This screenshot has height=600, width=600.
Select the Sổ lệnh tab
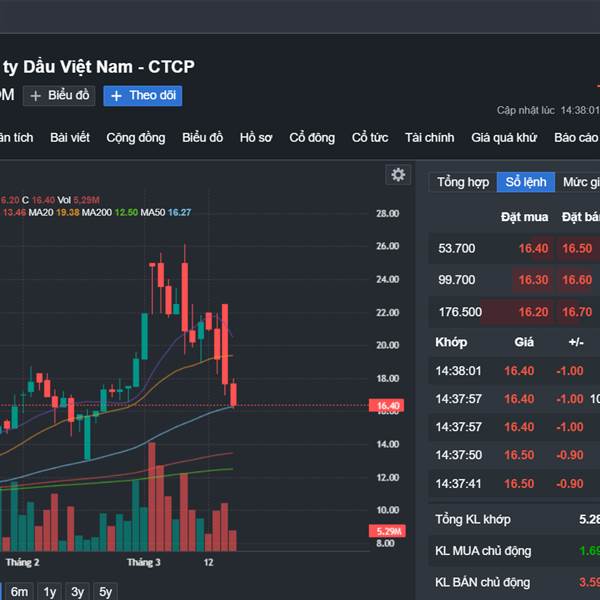click(x=525, y=182)
